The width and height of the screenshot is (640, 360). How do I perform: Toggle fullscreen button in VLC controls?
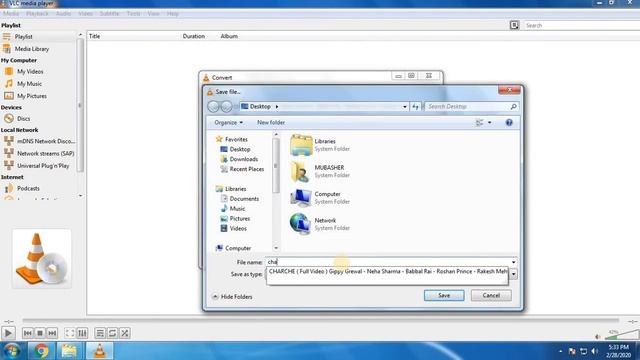(70, 333)
